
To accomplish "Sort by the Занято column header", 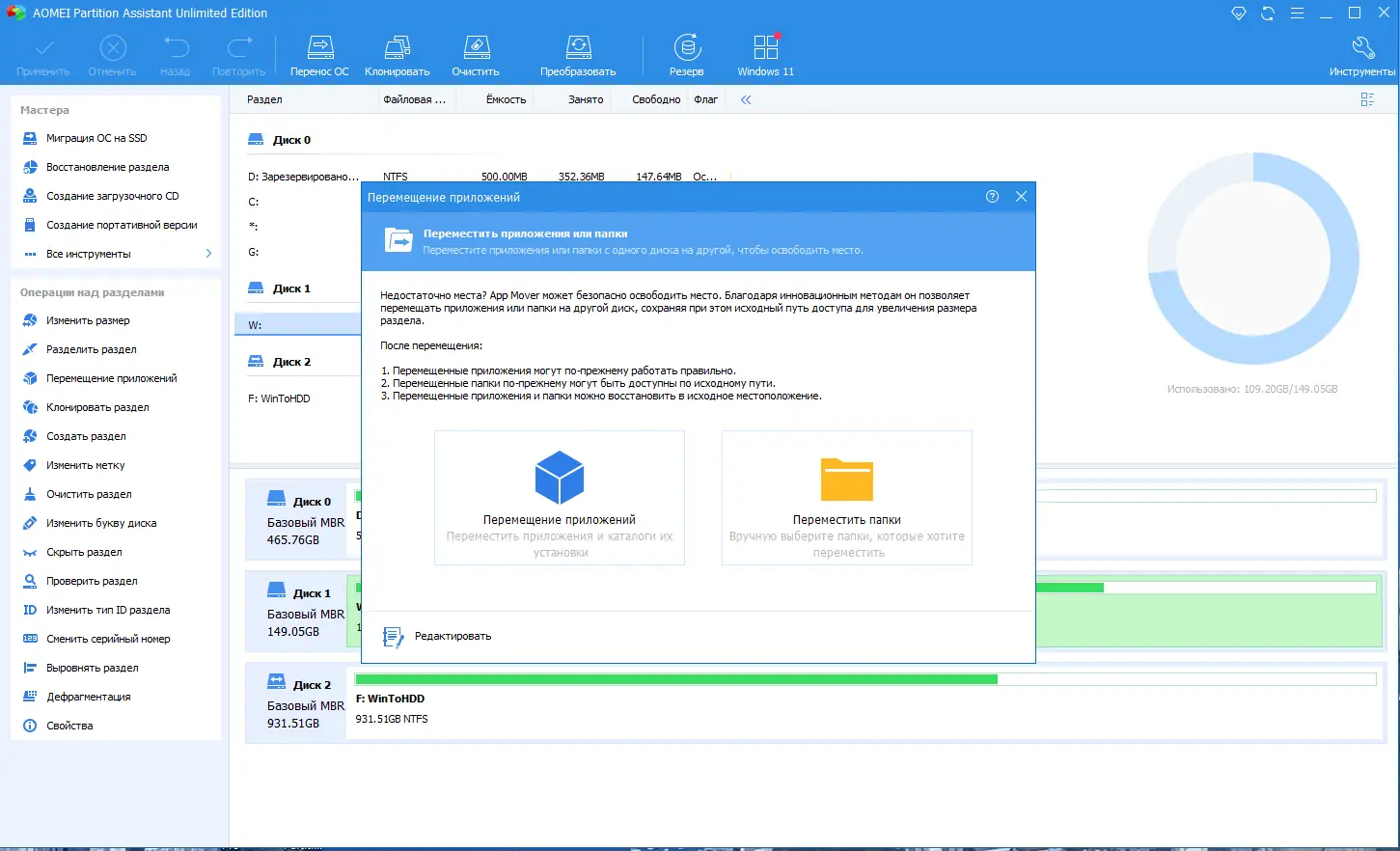I will 586,99.
